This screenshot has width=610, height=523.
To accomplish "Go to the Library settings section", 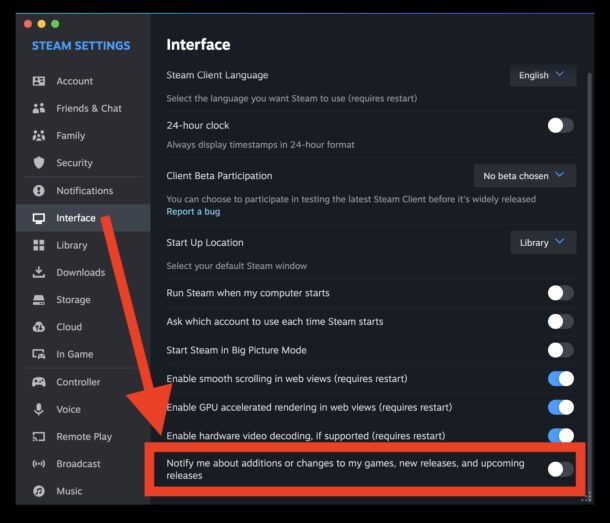I will click(x=71, y=245).
